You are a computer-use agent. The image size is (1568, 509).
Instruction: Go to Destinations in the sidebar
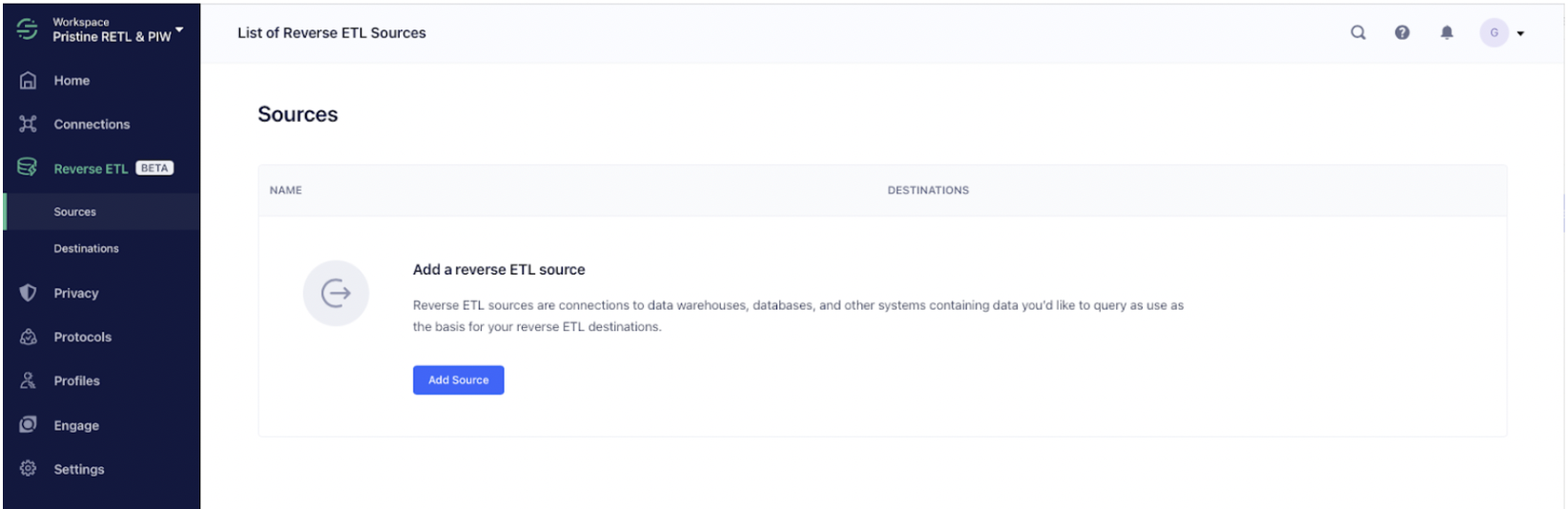[86, 249]
